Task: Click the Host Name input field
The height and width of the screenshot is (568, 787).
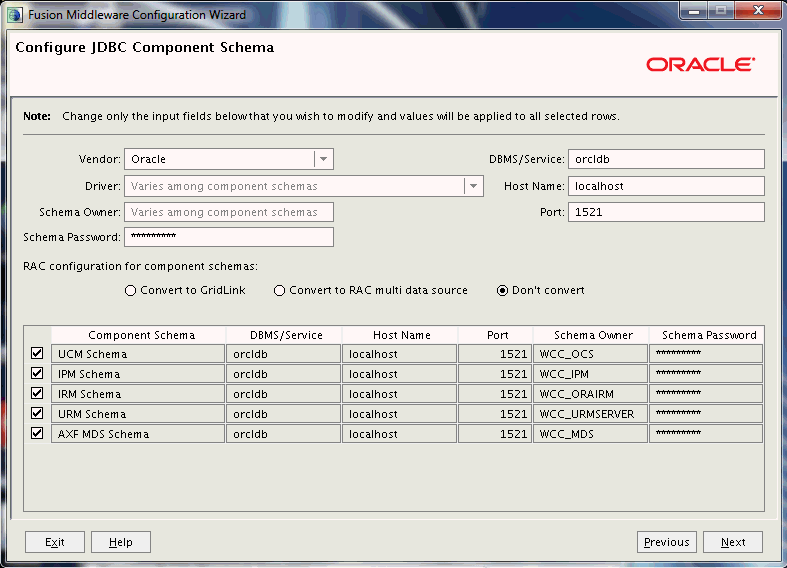Action: coord(667,186)
